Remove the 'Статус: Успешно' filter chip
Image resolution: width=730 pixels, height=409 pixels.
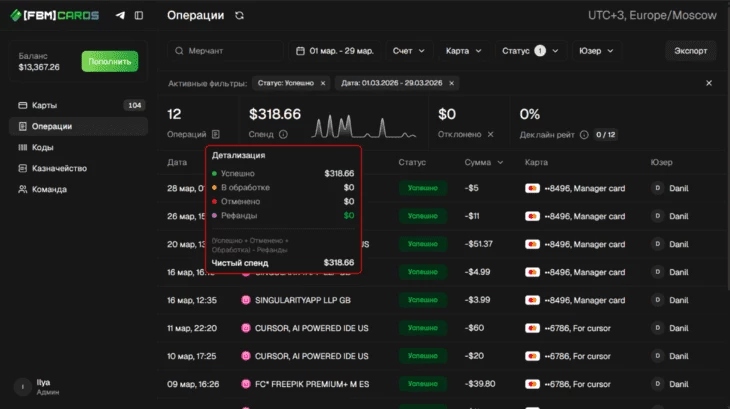click(x=322, y=83)
